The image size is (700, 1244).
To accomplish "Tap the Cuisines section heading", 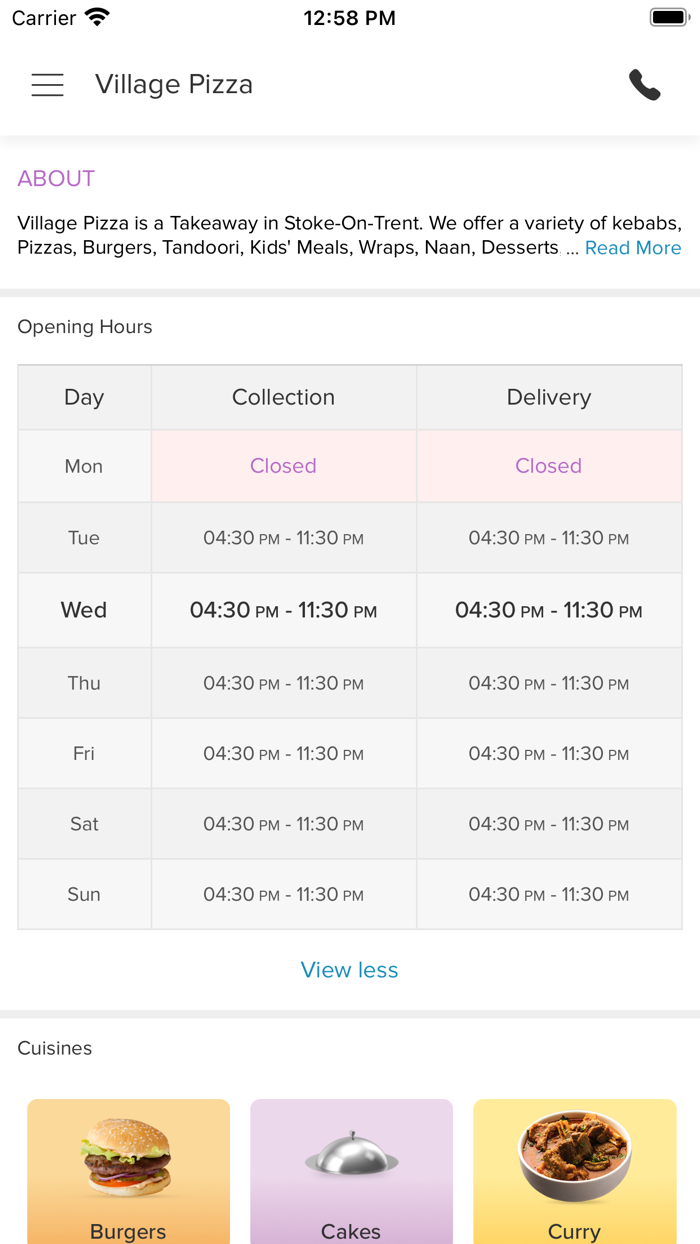I will [x=55, y=1048].
